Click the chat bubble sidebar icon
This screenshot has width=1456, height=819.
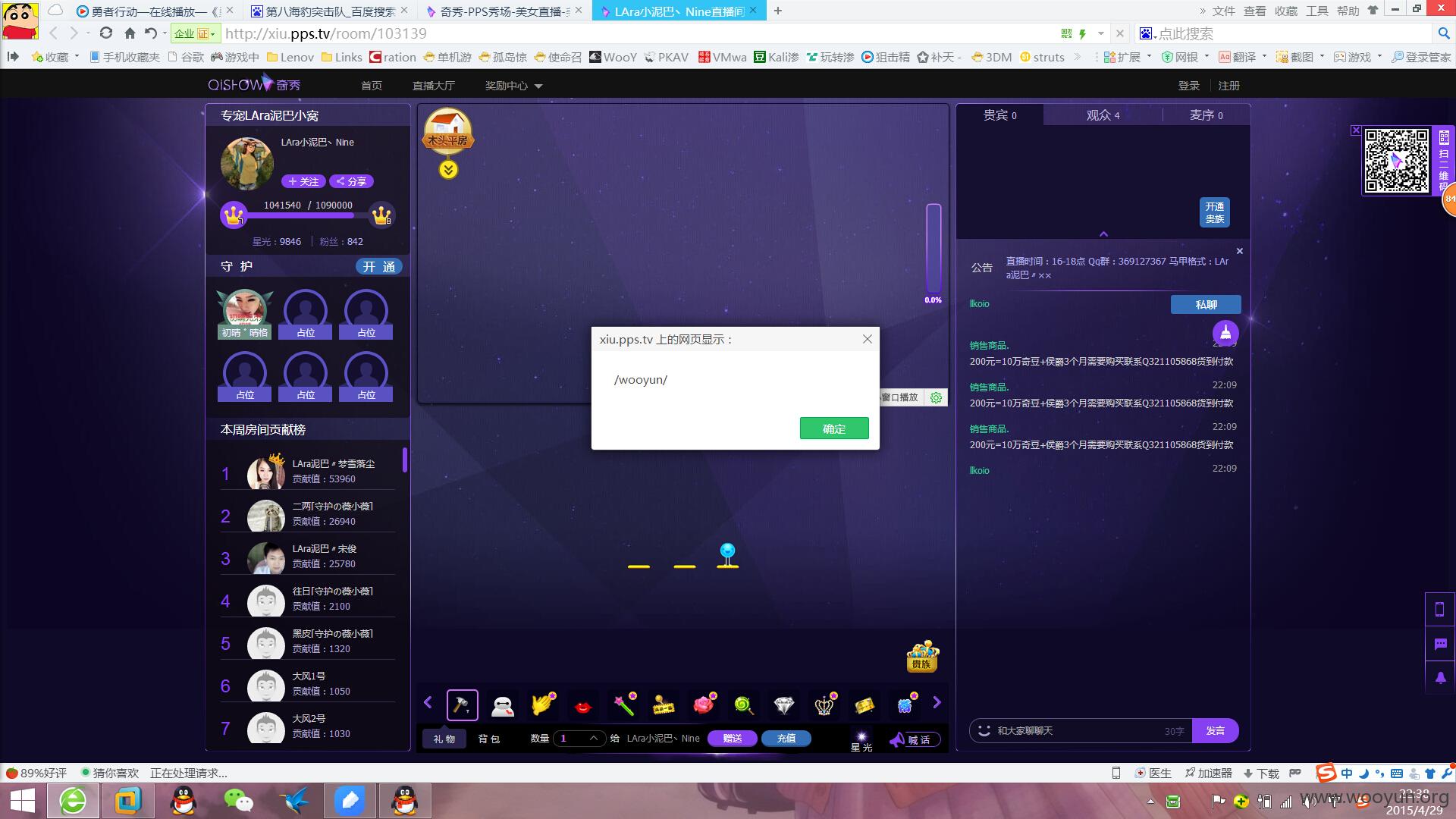click(1440, 644)
